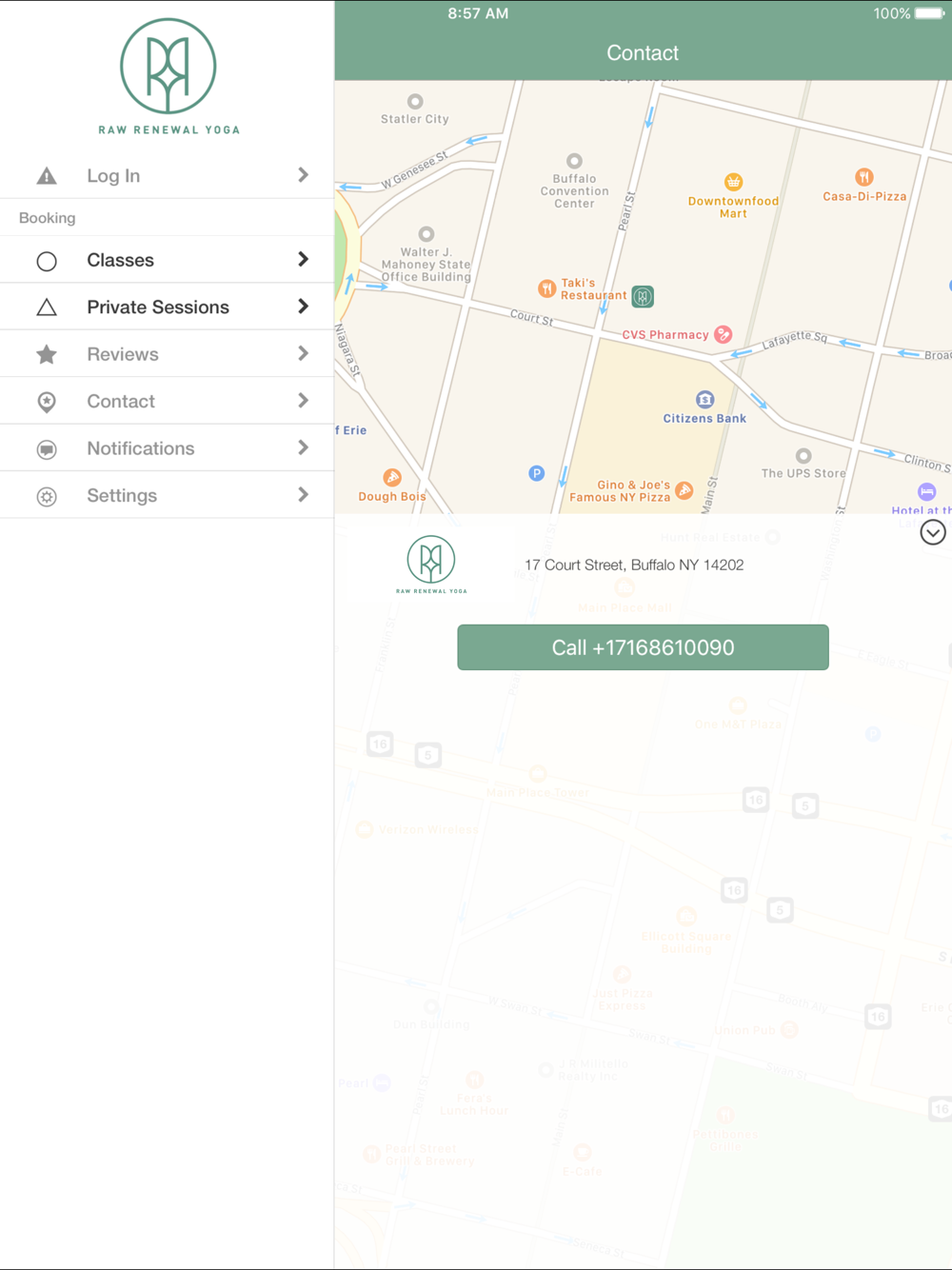This screenshot has height=1270, width=952.
Task: Open Contact using its right chevron
Action: (x=303, y=401)
